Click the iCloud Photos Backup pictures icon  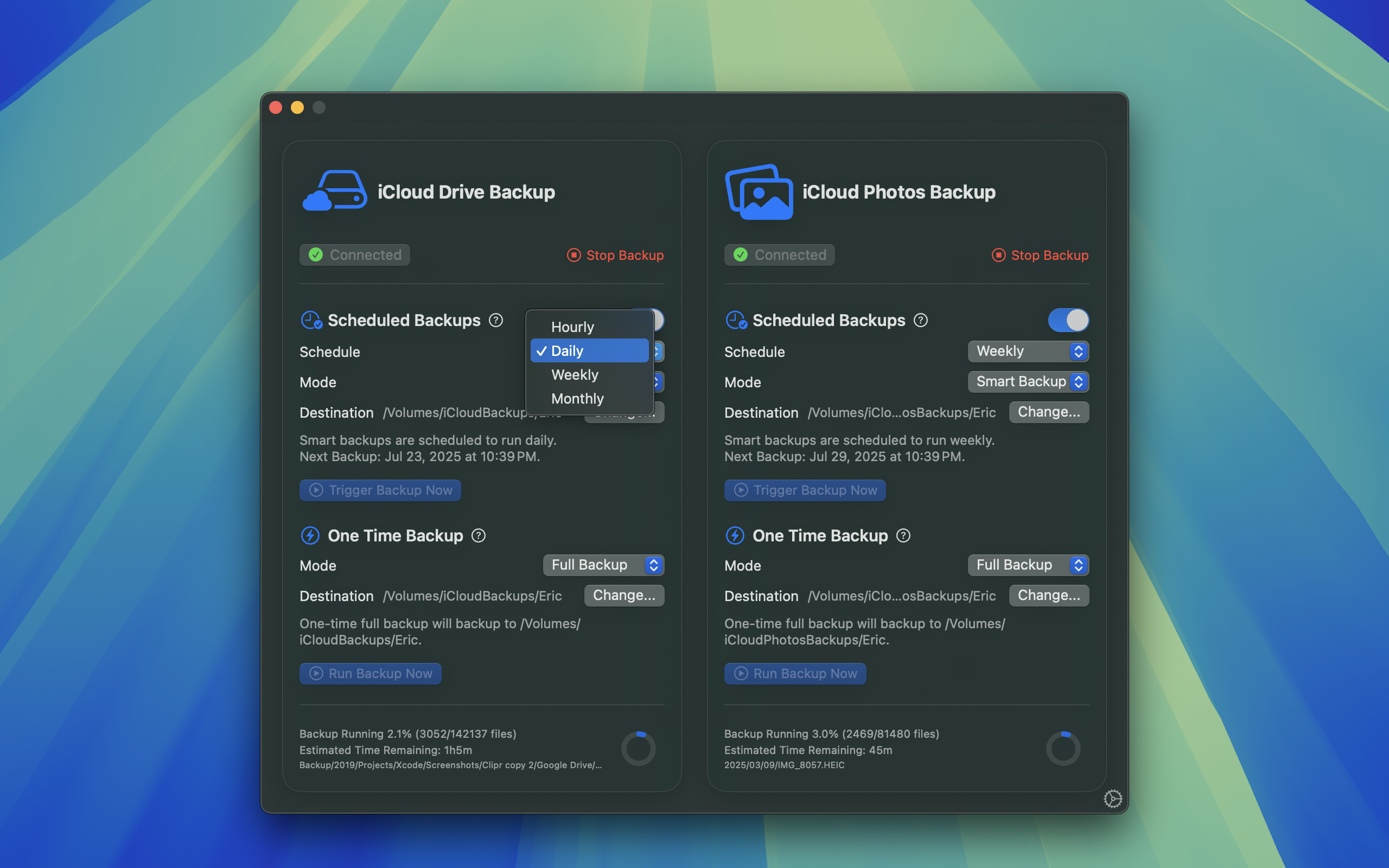point(760,192)
